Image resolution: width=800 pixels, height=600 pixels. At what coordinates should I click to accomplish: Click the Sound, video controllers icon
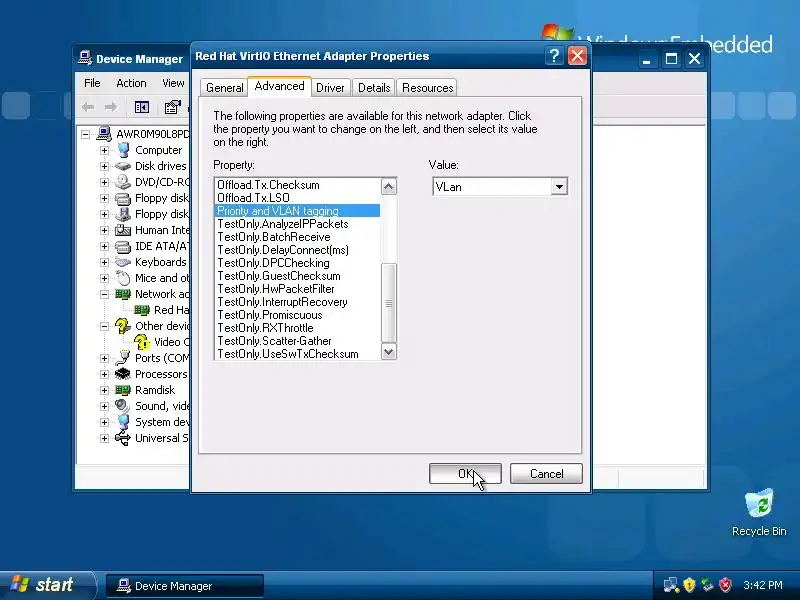click(123, 406)
